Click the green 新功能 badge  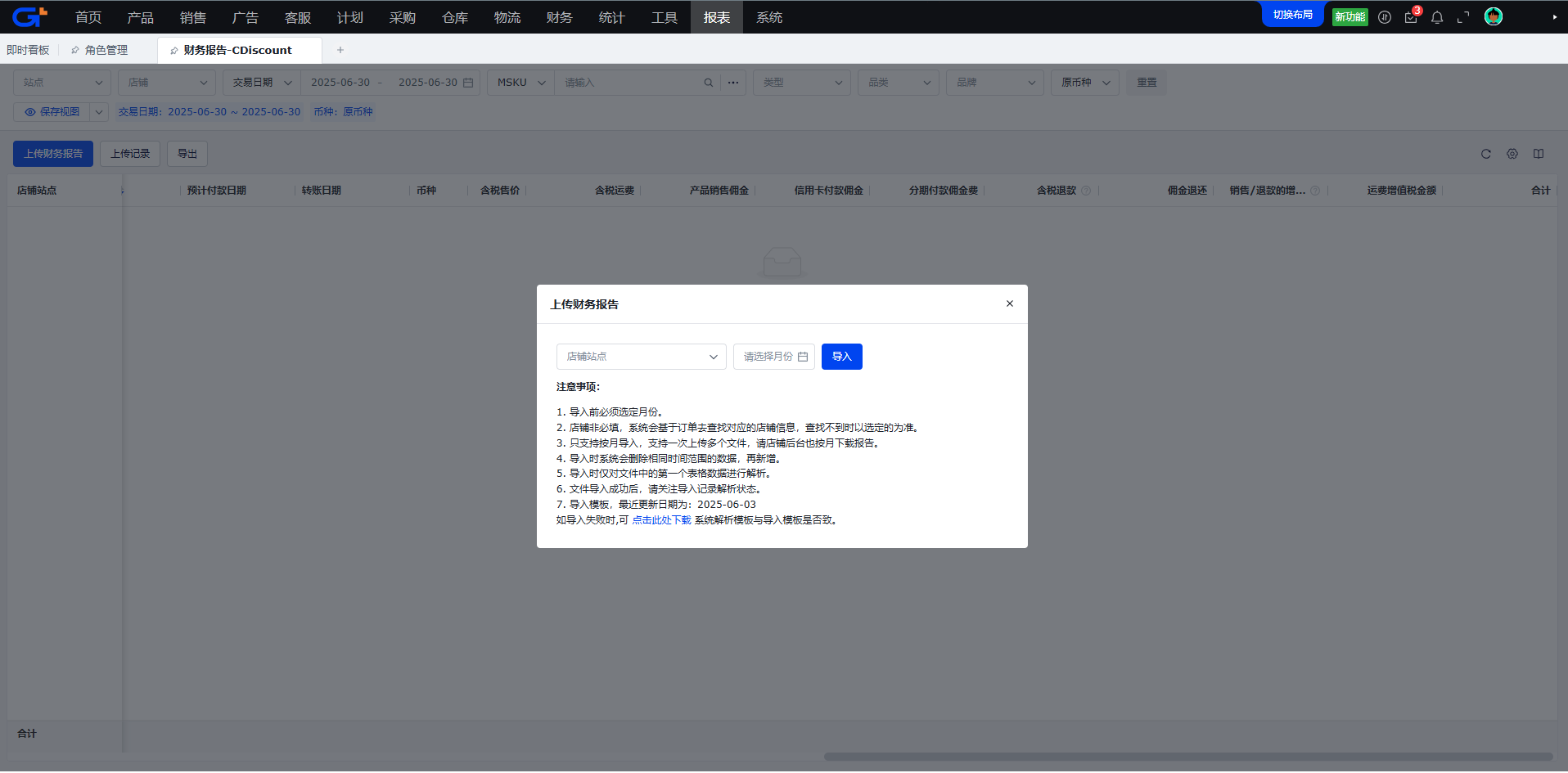(1350, 16)
